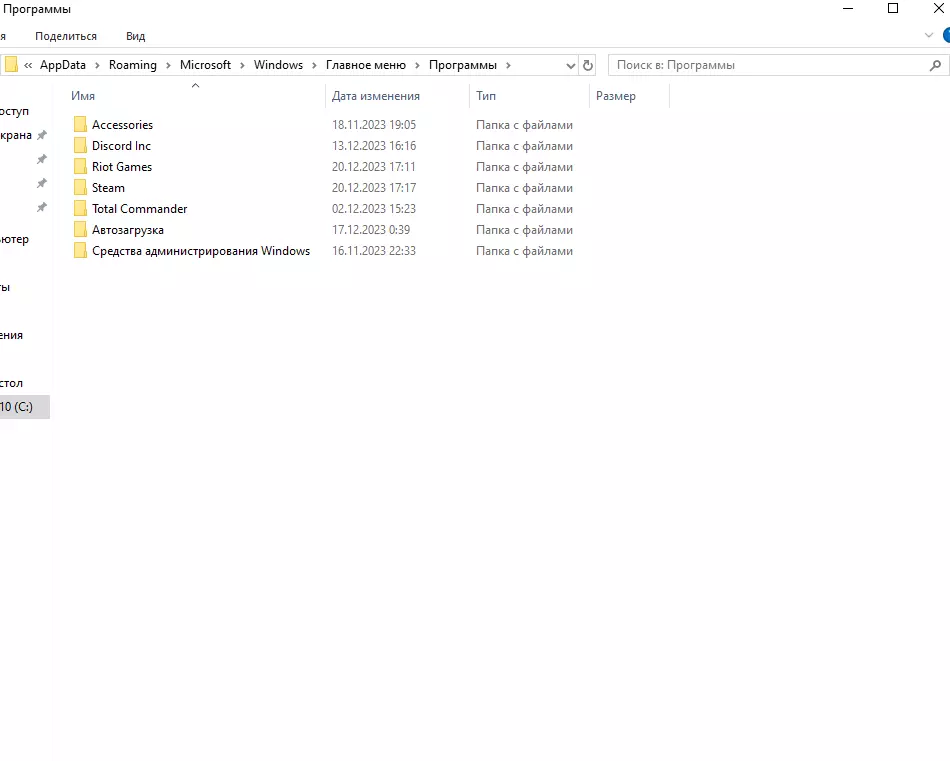The height and width of the screenshot is (761, 950).
Task: Select the Автозагрузка folder icon
Action: (80, 230)
